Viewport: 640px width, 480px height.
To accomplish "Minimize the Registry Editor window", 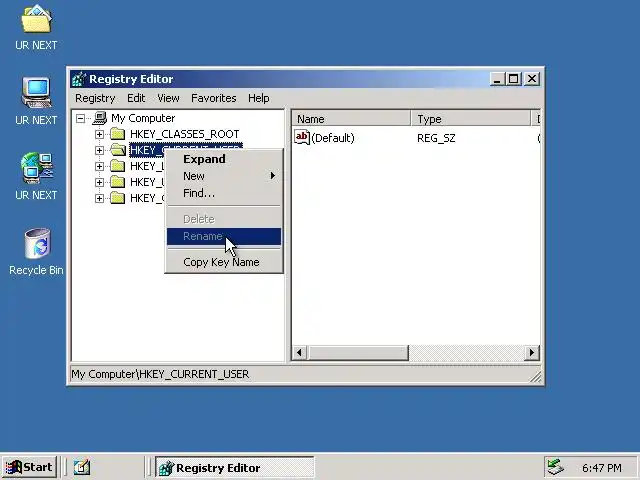I will coord(498,79).
